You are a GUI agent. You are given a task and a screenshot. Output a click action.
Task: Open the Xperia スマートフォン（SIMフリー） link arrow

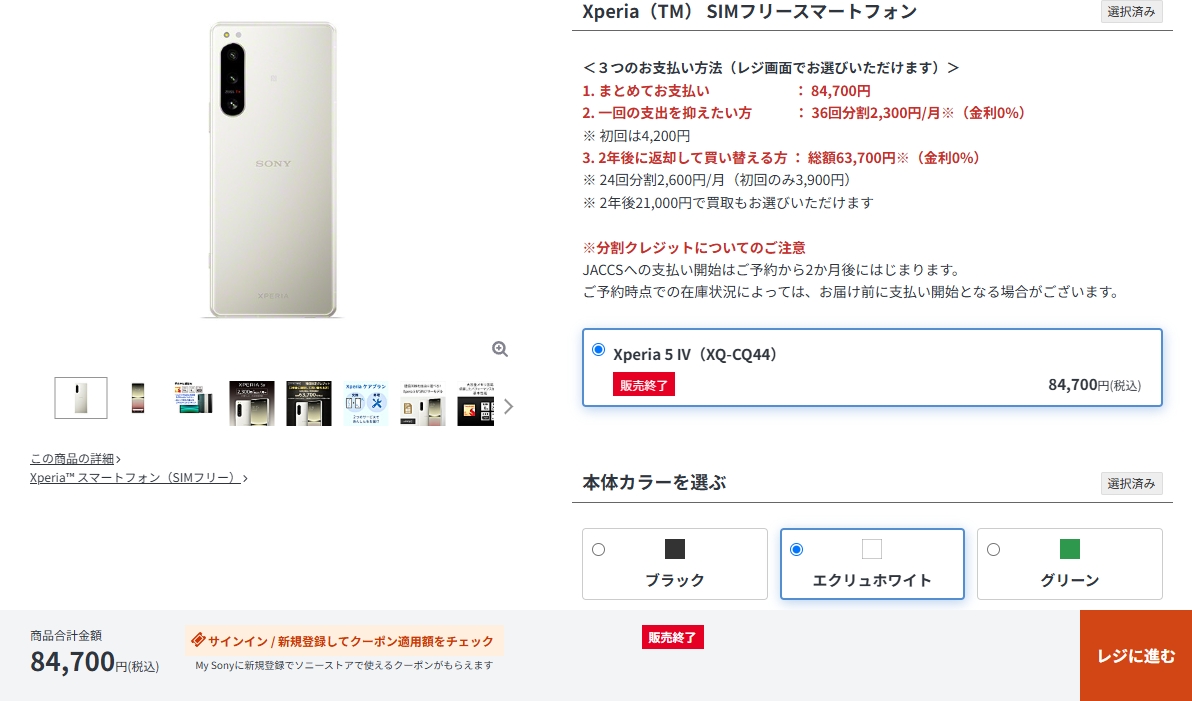click(x=245, y=478)
